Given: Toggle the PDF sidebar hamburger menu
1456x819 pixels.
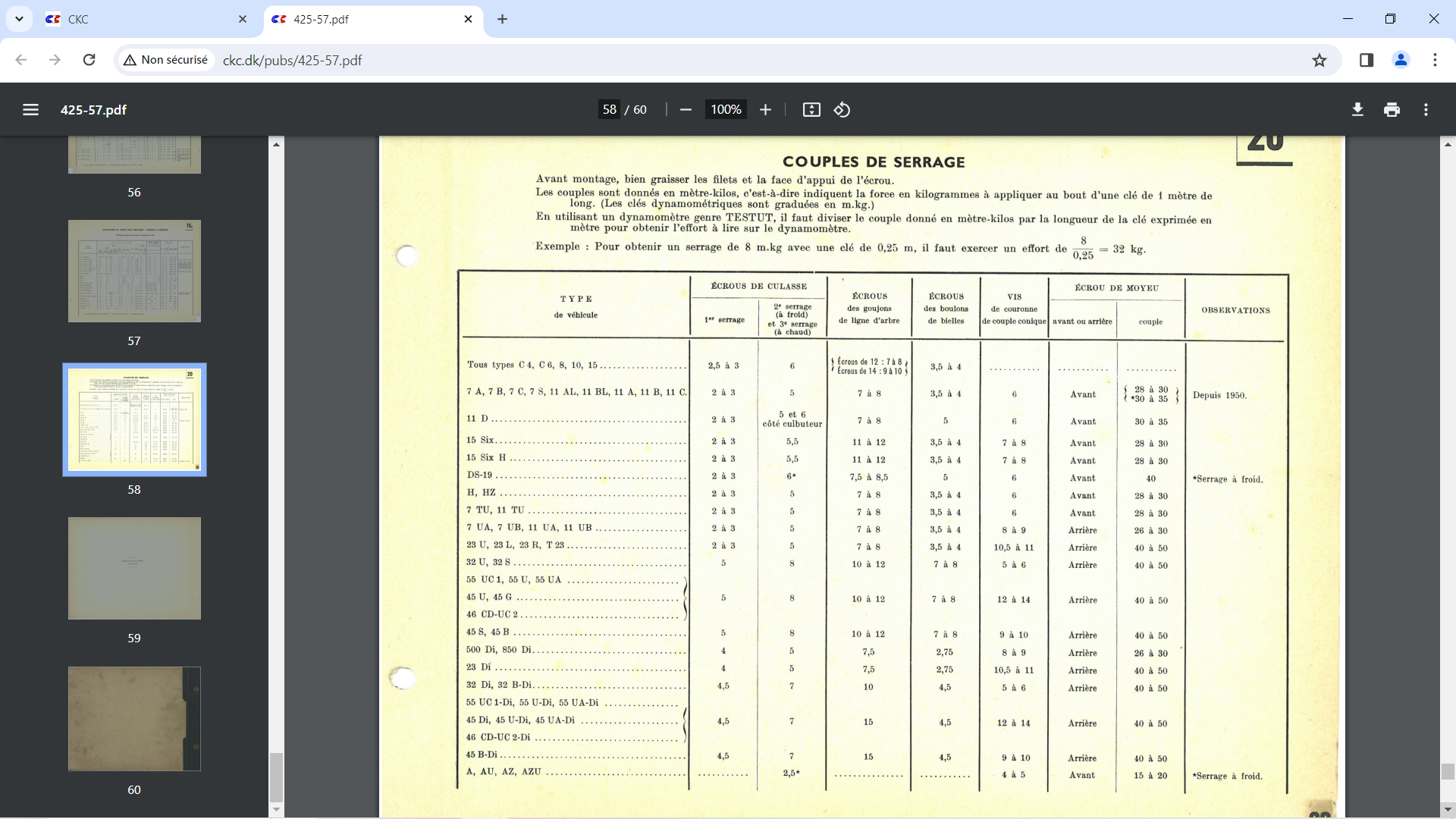Looking at the screenshot, I should click(x=30, y=110).
